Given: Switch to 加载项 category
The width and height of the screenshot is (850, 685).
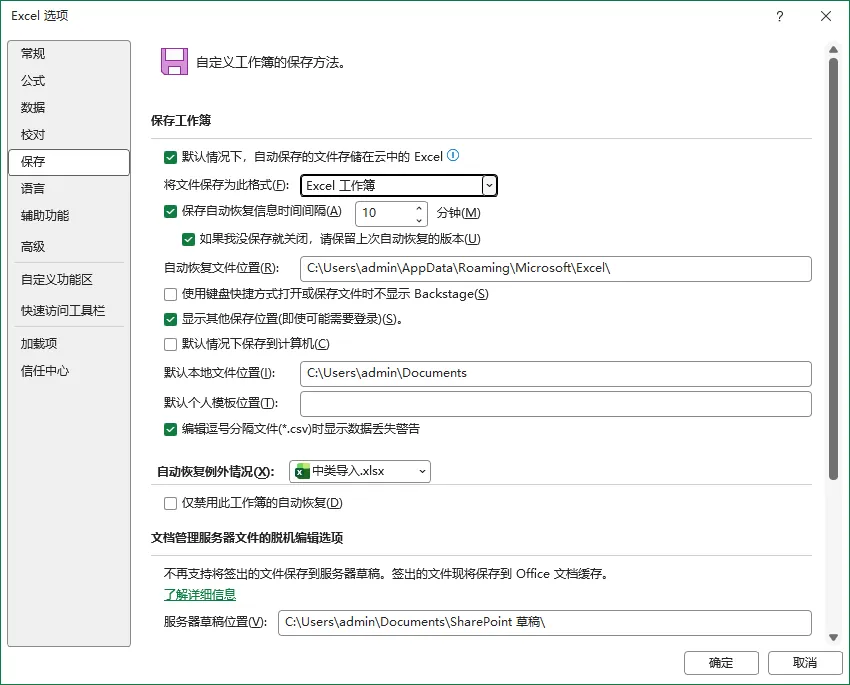Looking at the screenshot, I should coord(69,344).
